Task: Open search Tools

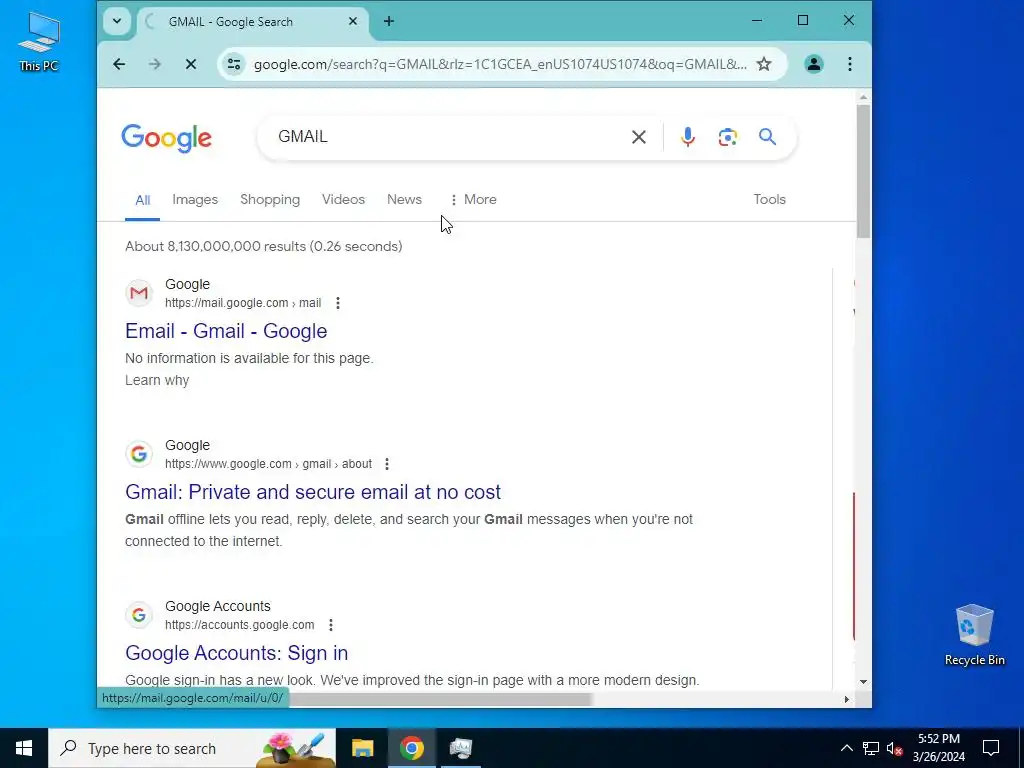Action: [769, 199]
